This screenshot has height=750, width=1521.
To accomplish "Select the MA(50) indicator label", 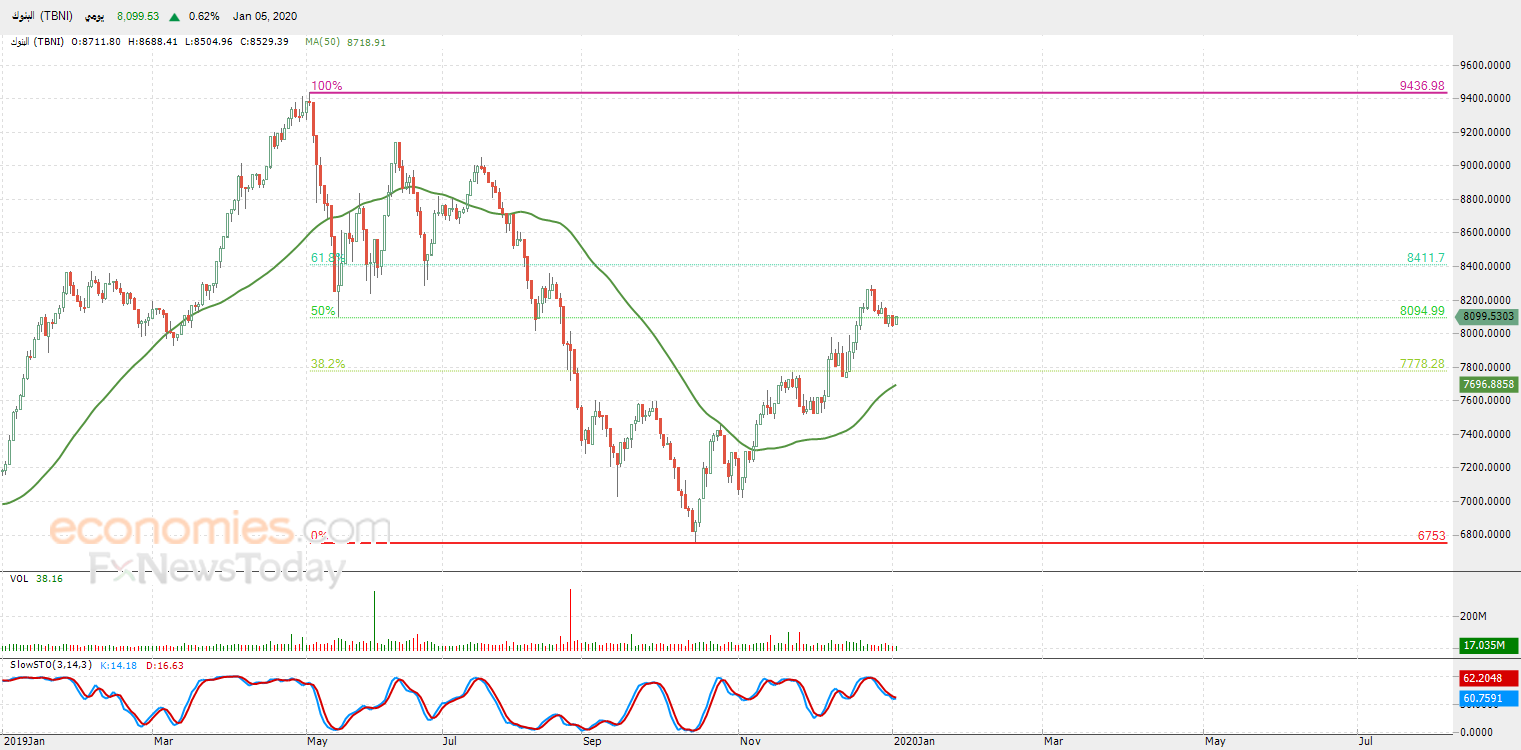I will click(x=323, y=42).
